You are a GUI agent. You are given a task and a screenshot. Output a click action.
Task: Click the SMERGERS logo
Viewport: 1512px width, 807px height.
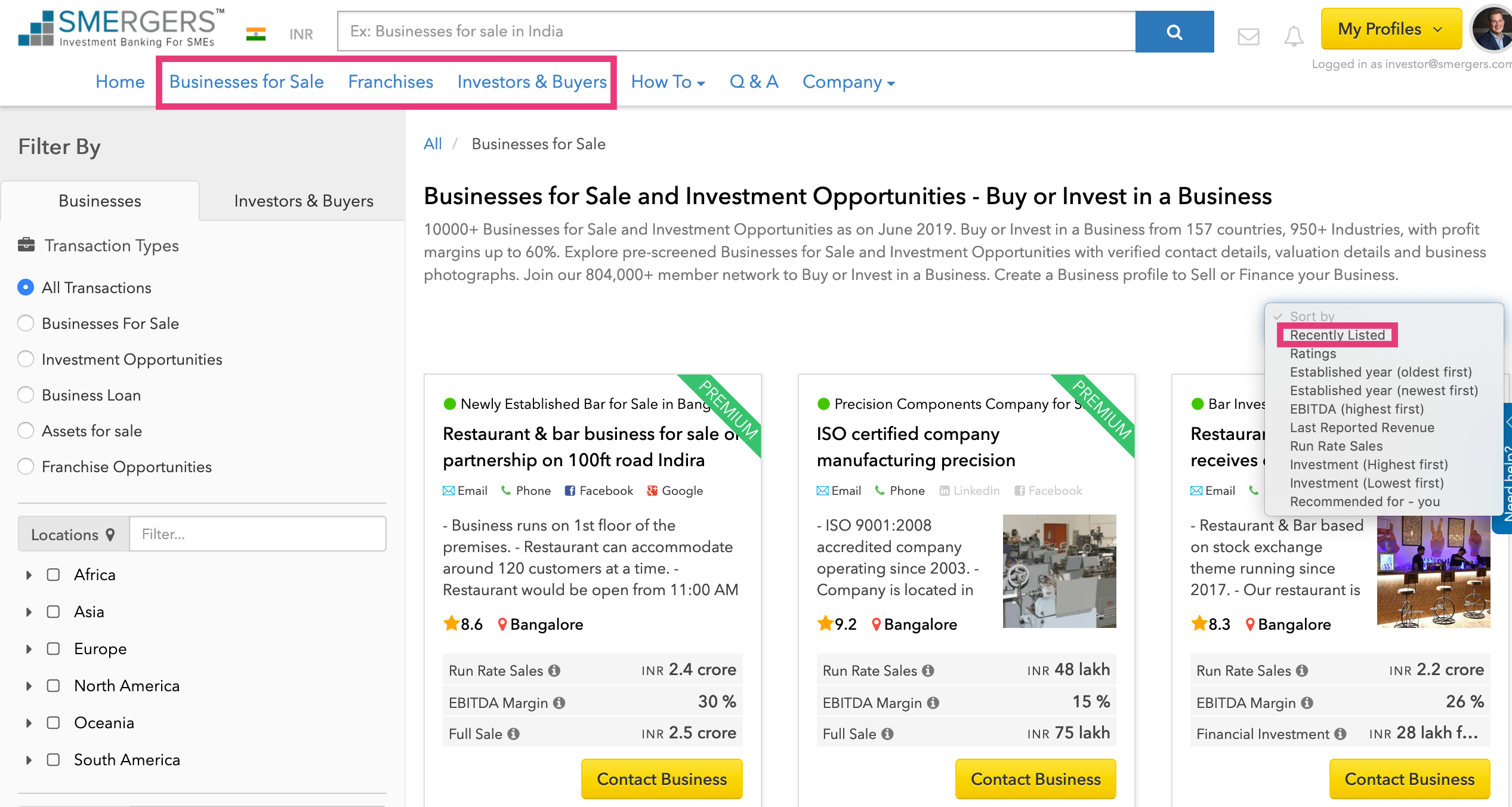[122, 28]
